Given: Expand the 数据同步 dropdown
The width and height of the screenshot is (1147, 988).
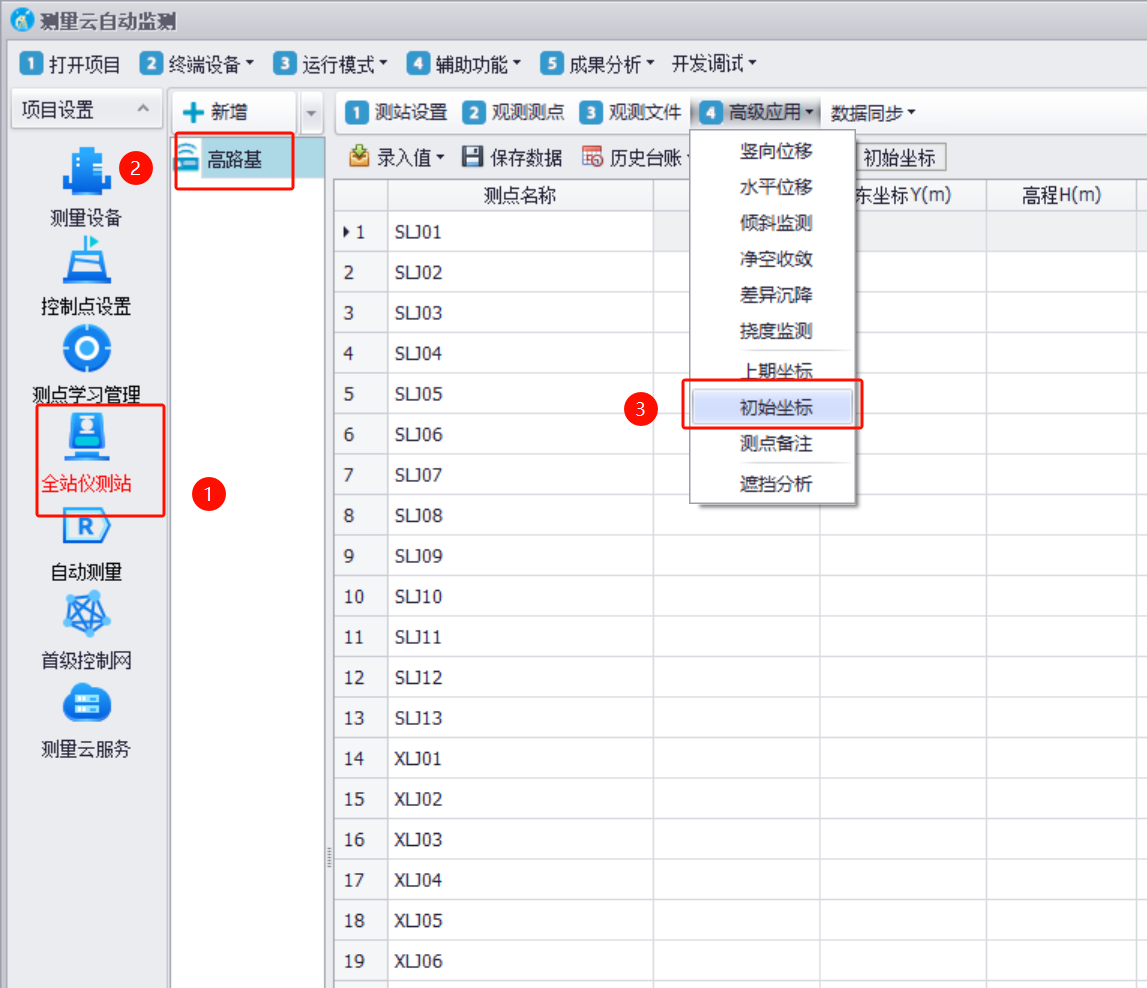Looking at the screenshot, I should coord(873,113).
